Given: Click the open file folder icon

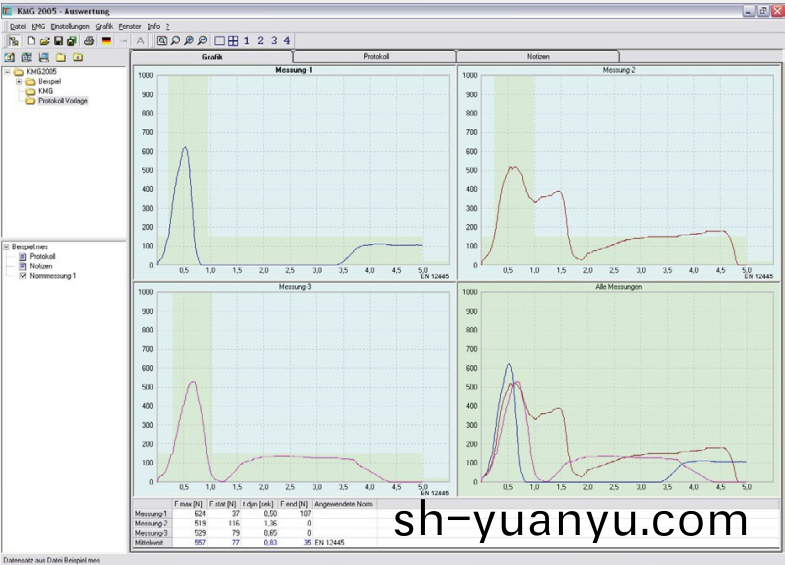Looking at the screenshot, I should 44,41.
